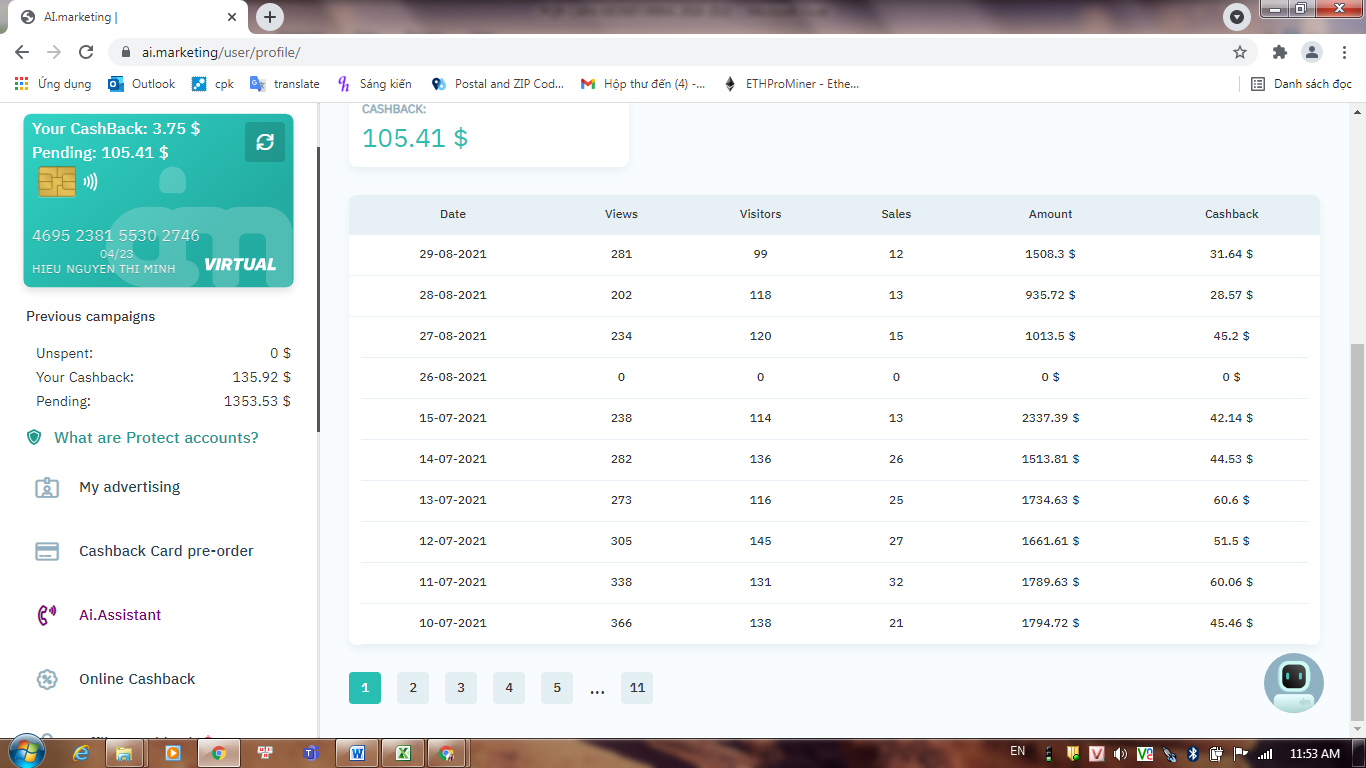Image resolution: width=1366 pixels, height=768 pixels.
Task: Select page 5 in pagination
Action: coord(557,688)
